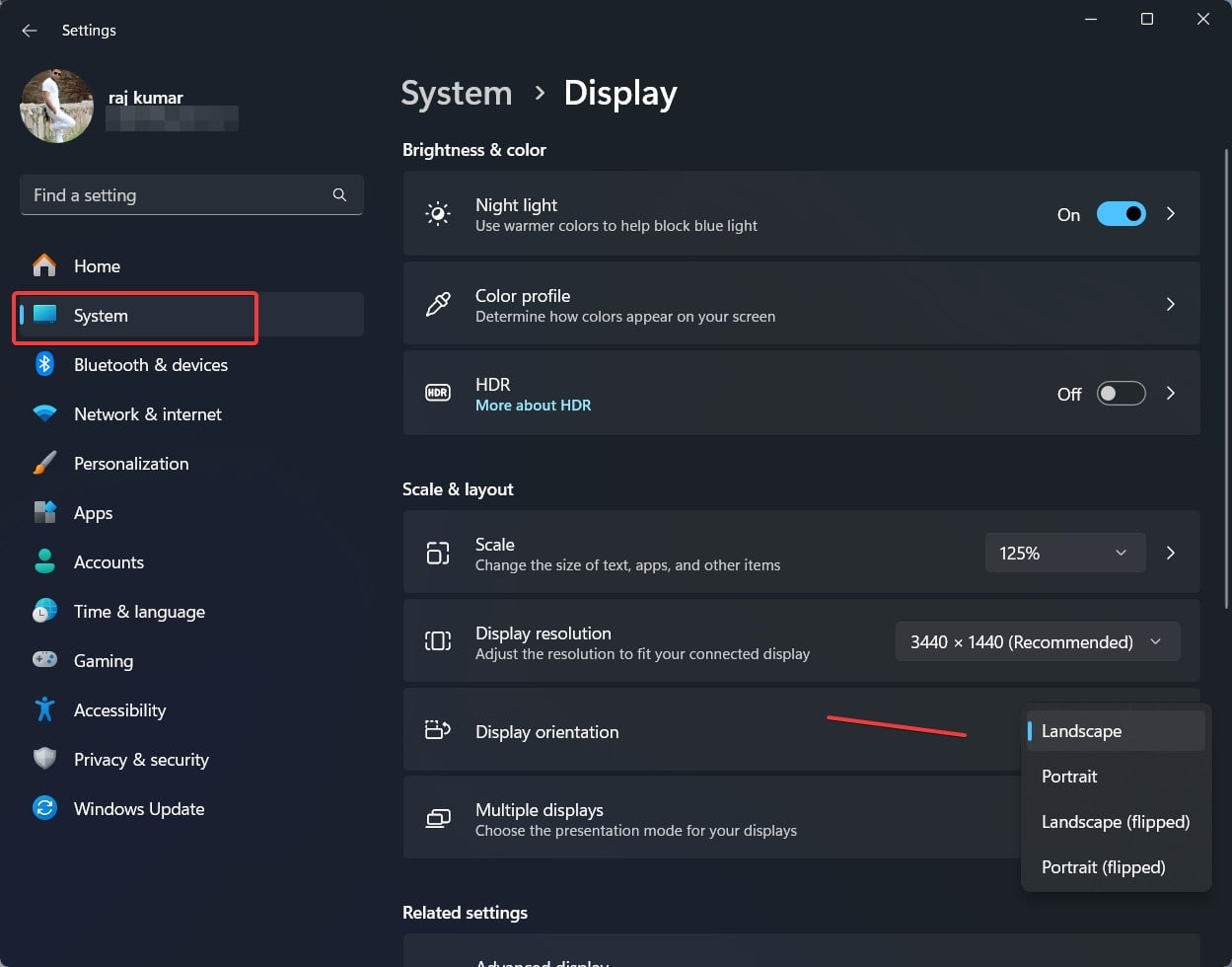The width and height of the screenshot is (1232, 967).
Task: Open the Display resolution dropdown
Action: [1037, 642]
